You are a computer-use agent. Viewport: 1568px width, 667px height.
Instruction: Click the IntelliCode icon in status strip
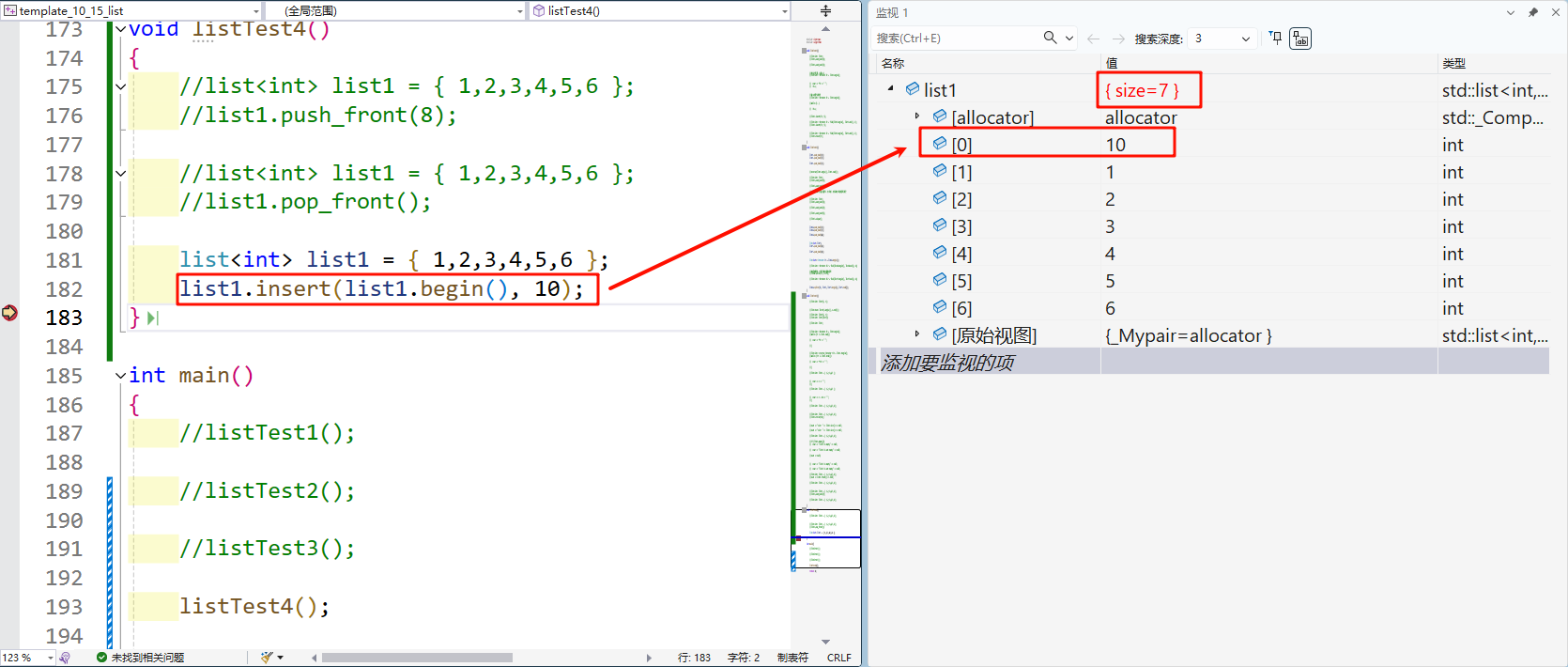tap(65, 658)
